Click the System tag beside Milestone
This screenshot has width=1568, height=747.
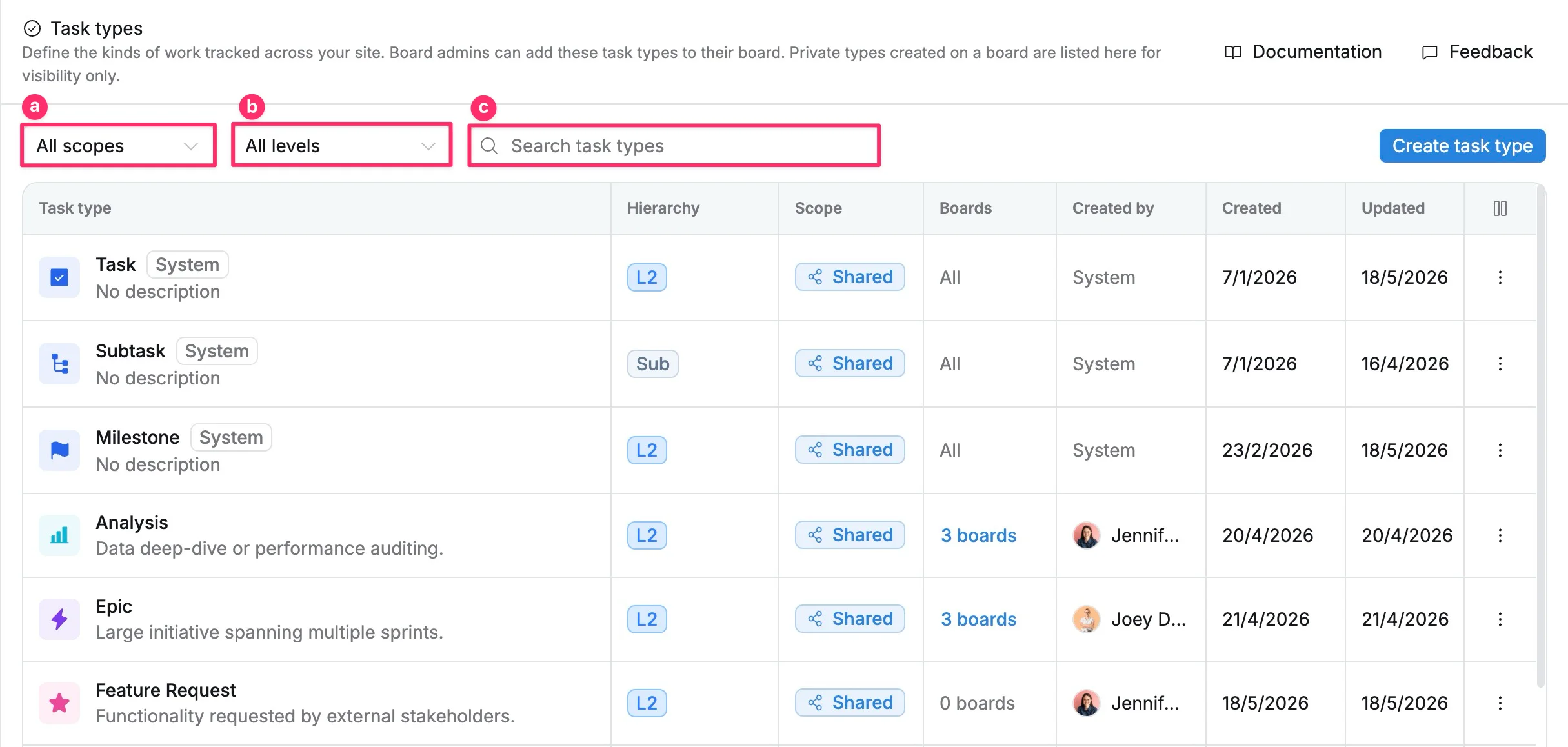pyautogui.click(x=231, y=437)
